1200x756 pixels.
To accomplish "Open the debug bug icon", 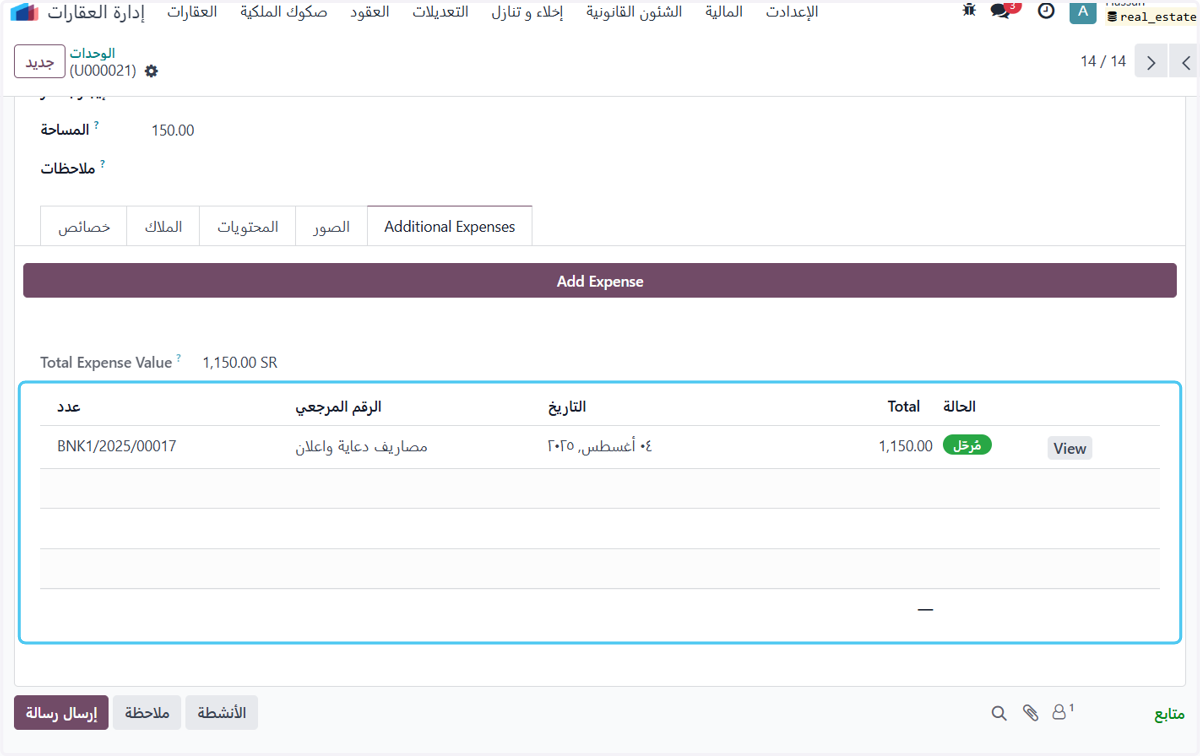I will 968,10.
